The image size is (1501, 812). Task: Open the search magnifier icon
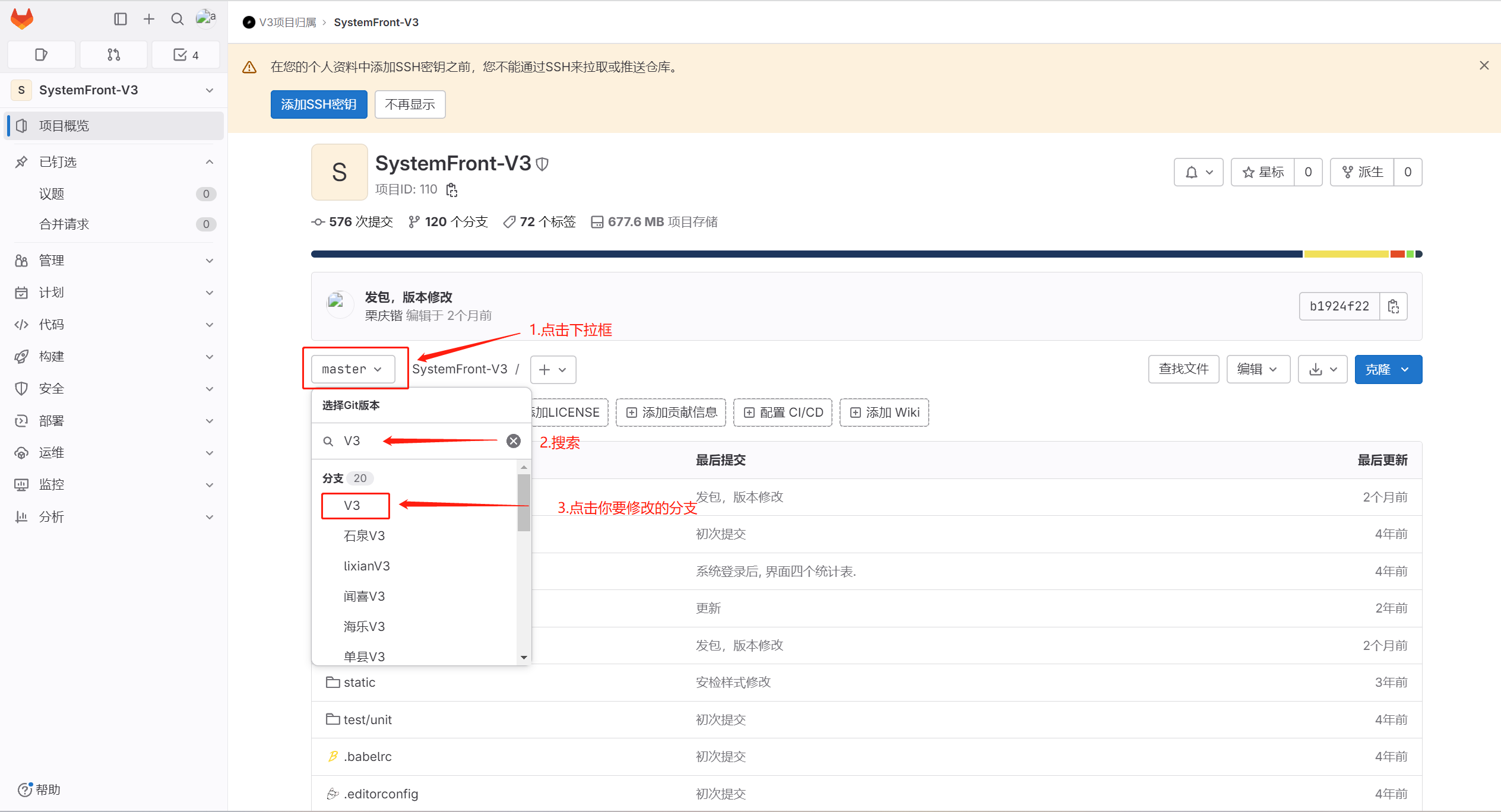[177, 19]
